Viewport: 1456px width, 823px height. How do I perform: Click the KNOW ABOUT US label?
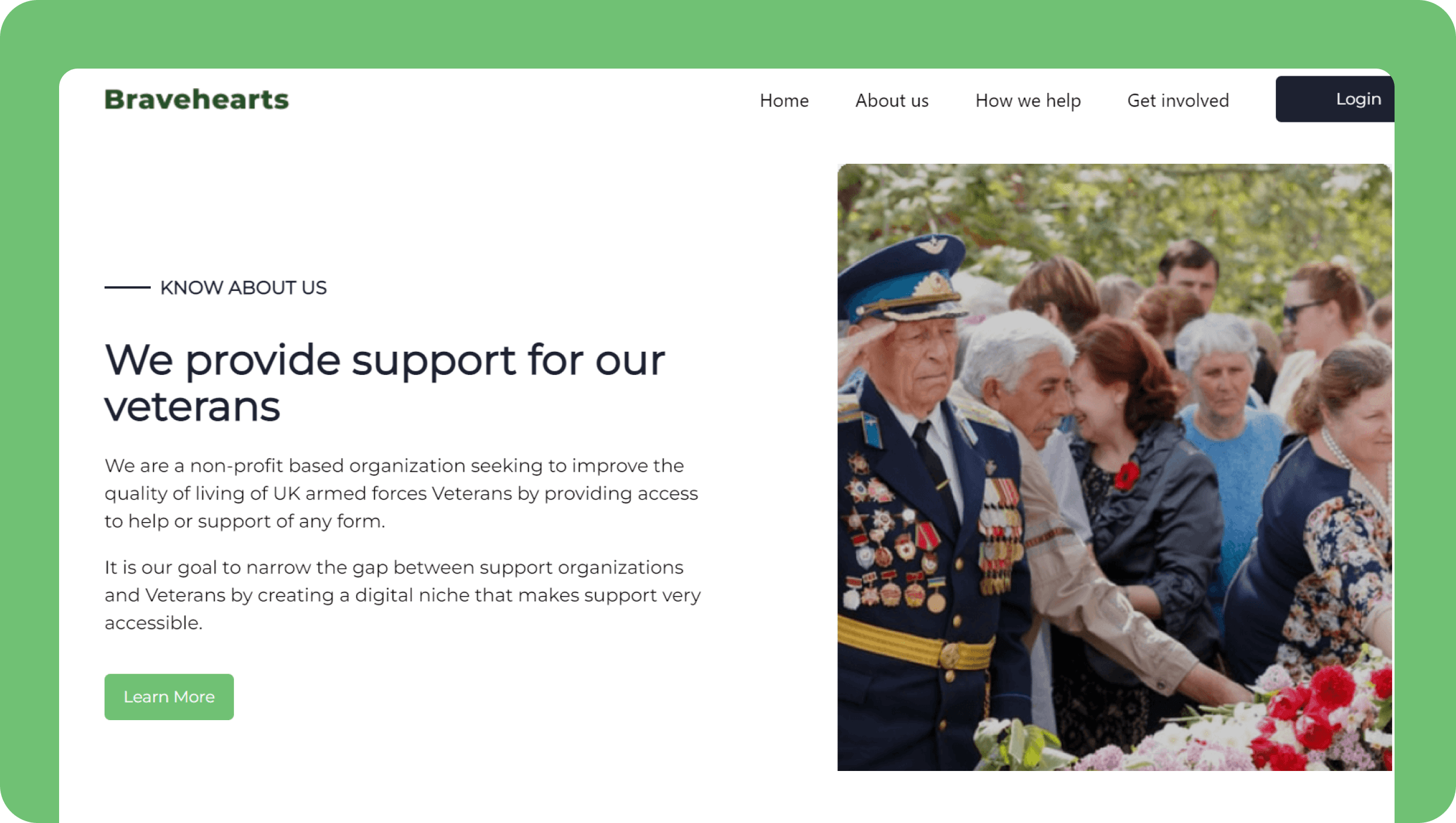coord(243,287)
